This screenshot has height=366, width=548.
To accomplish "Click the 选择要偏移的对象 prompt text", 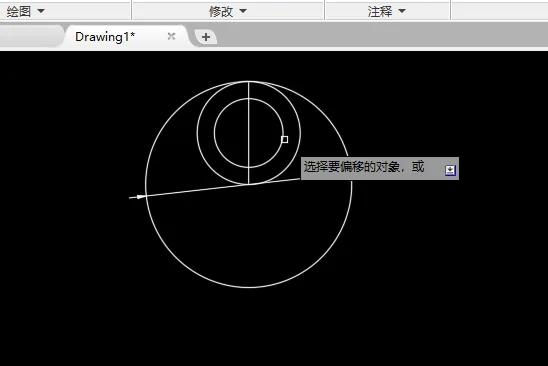I will point(364,167).
